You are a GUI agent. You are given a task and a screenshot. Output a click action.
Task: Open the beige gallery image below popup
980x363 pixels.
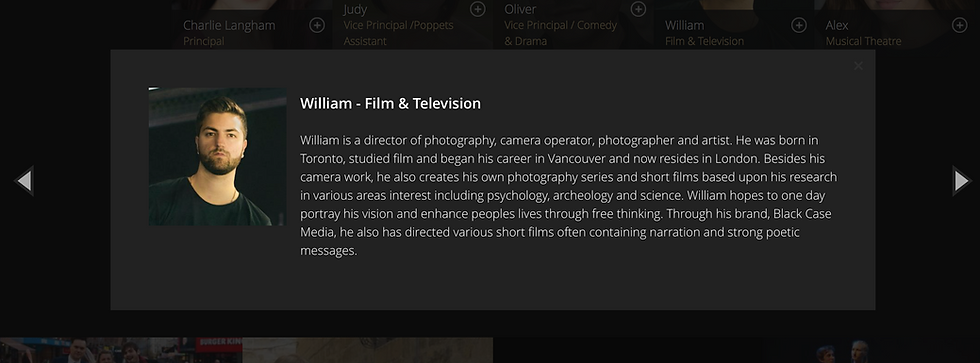point(368,351)
